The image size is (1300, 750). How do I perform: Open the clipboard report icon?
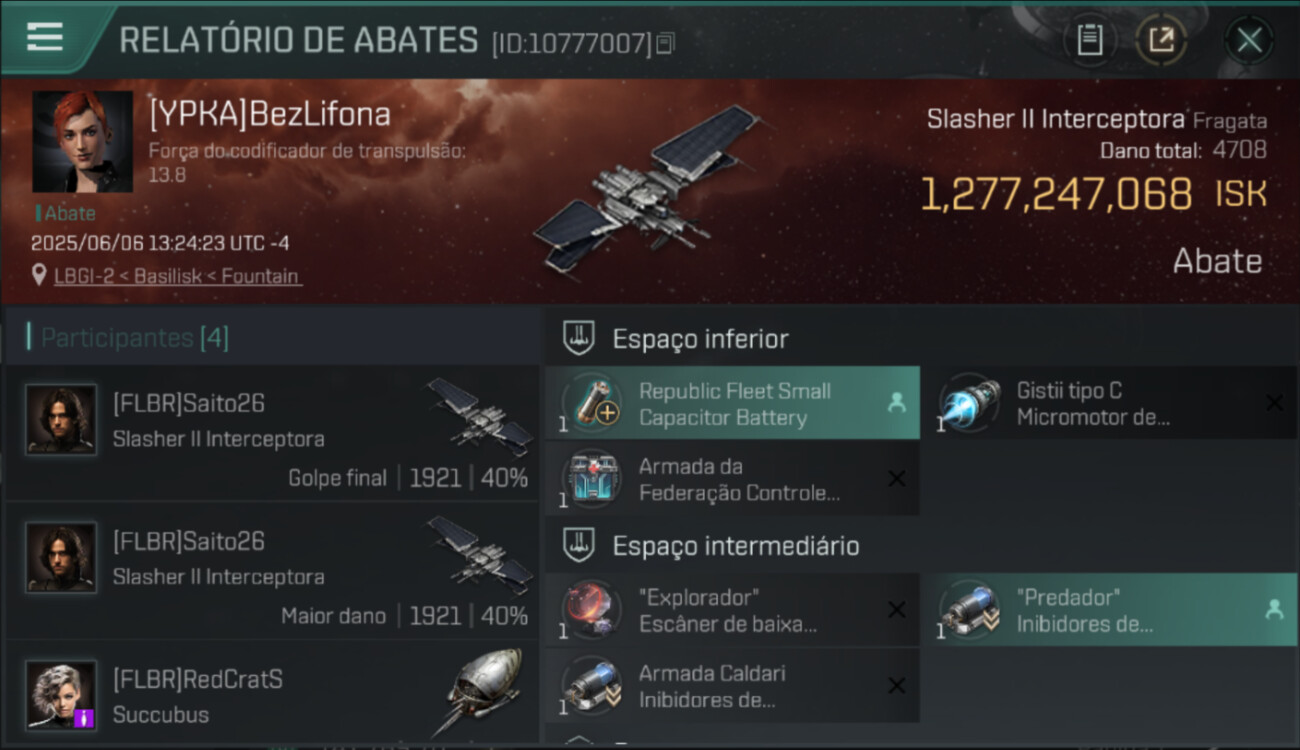point(1089,40)
